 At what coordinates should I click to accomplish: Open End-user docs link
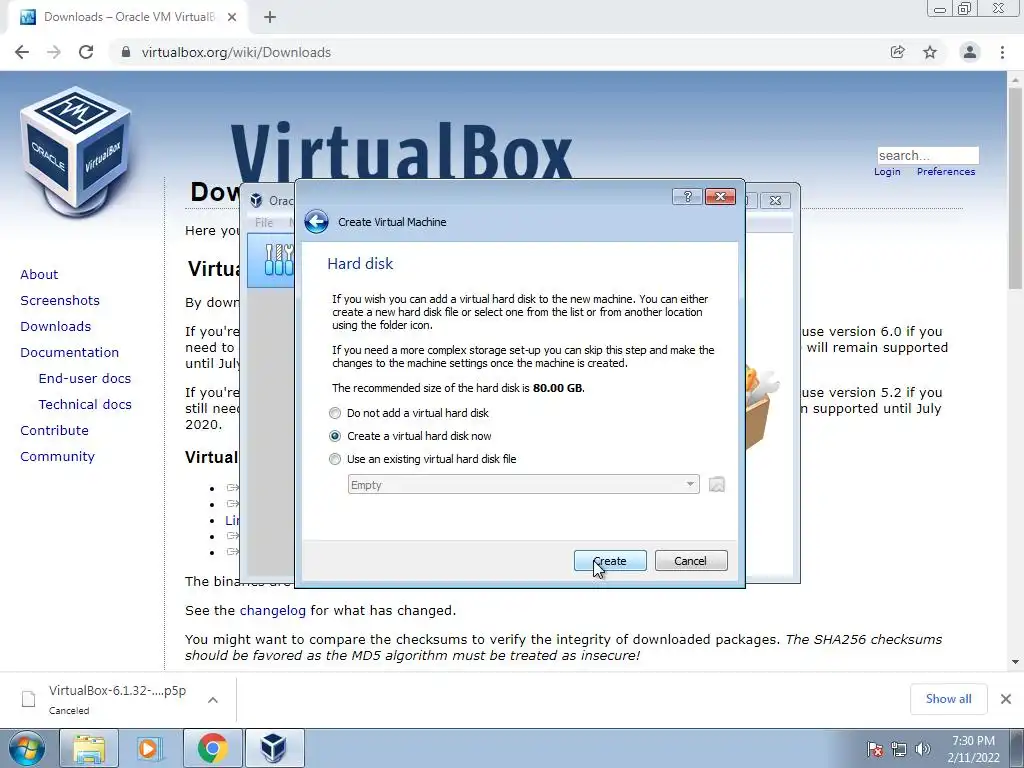point(85,379)
